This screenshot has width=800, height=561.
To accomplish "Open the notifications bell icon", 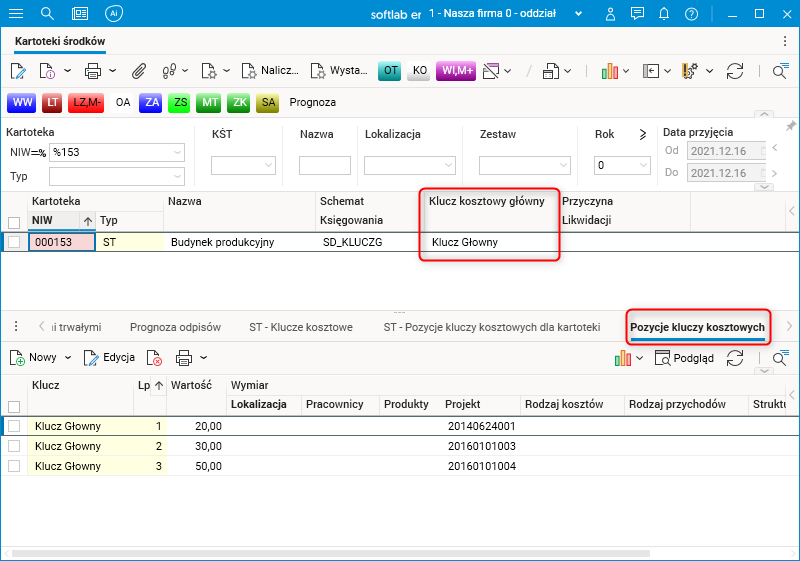I will (x=663, y=14).
